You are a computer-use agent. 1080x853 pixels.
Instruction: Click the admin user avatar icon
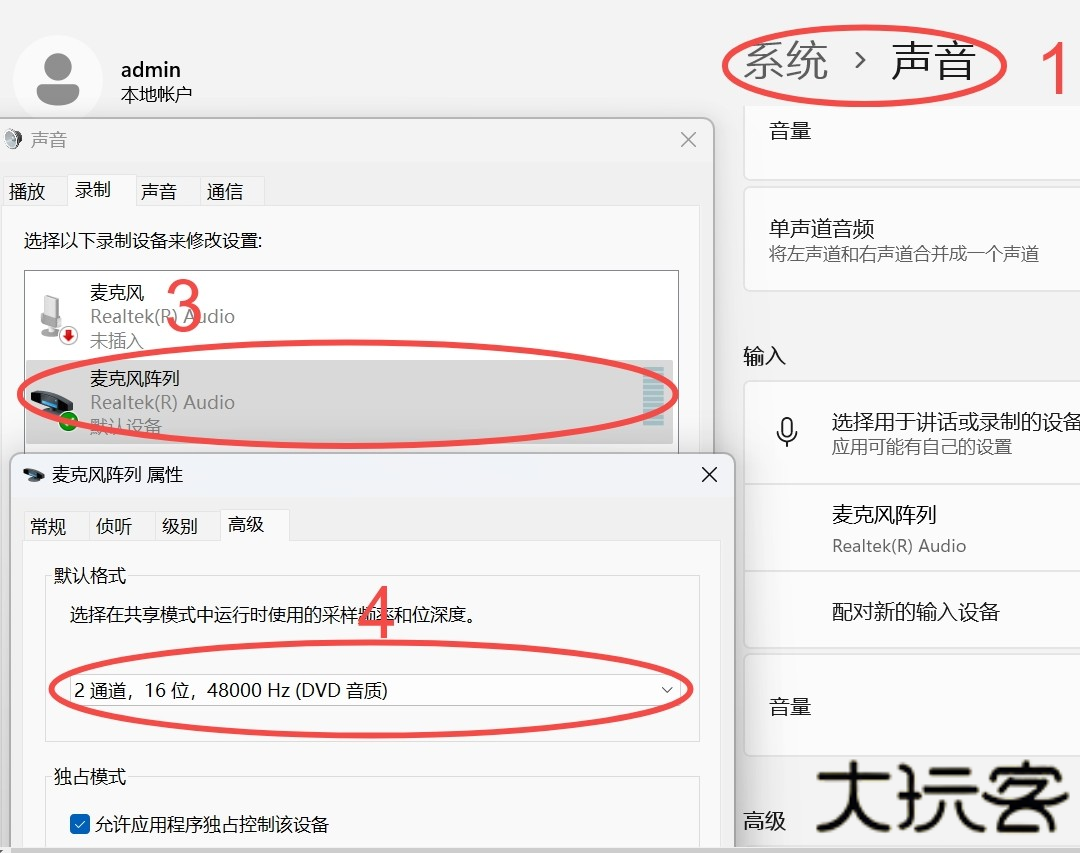[x=58, y=79]
